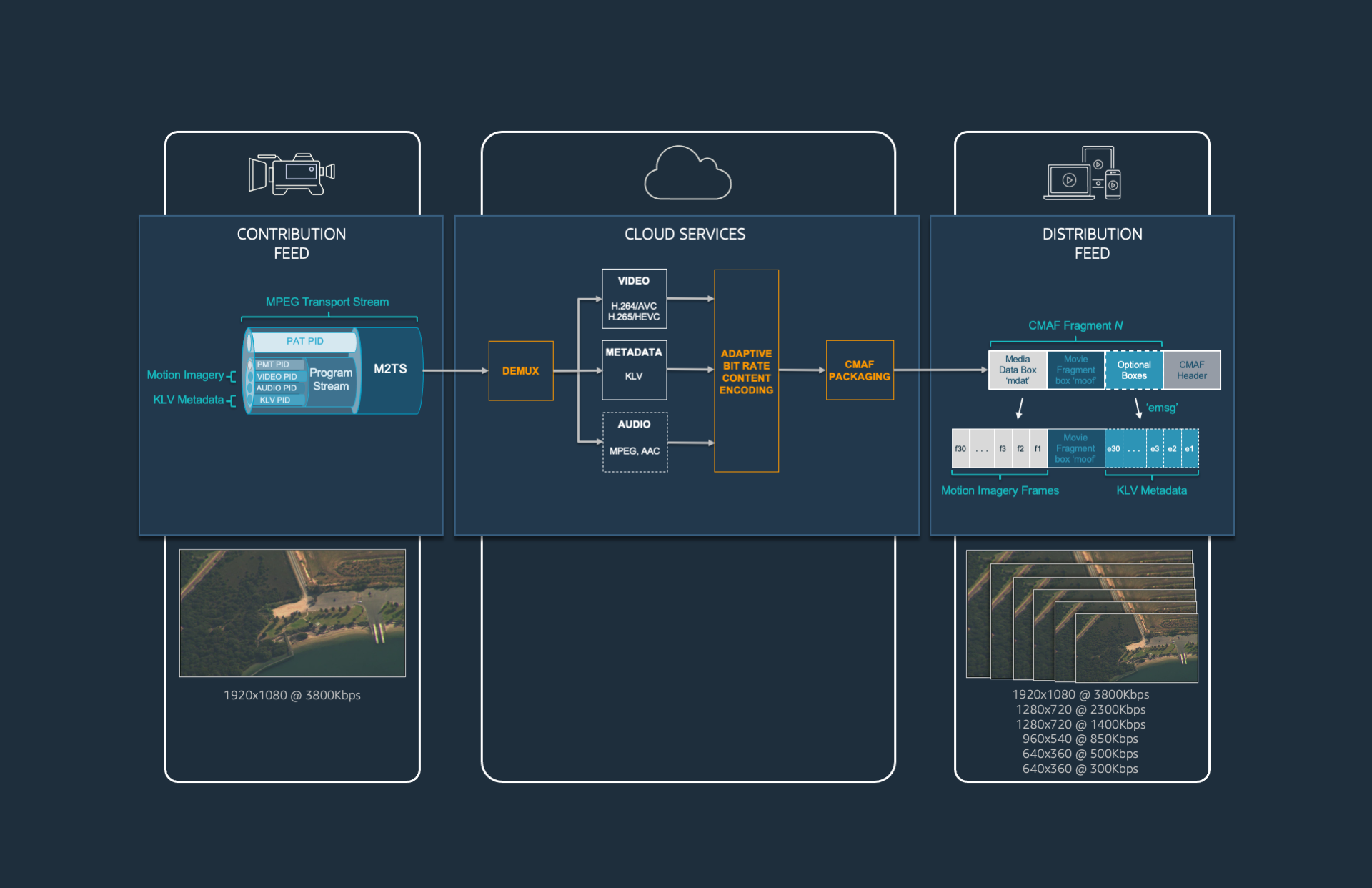Click the AUDIO MPEG, AAC box

(635, 442)
